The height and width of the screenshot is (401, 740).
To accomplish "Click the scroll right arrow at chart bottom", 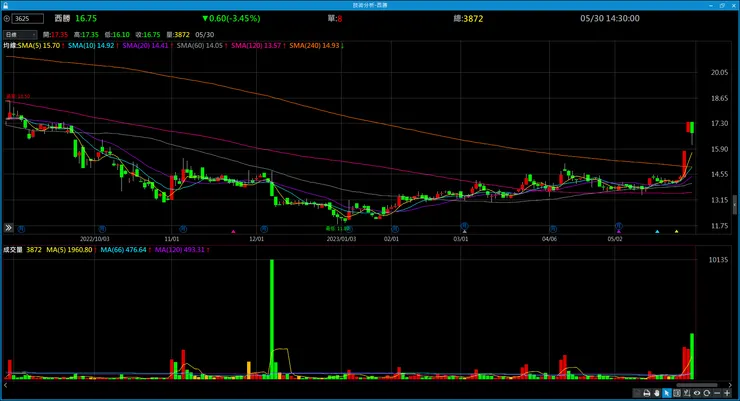I will (x=730, y=385).
